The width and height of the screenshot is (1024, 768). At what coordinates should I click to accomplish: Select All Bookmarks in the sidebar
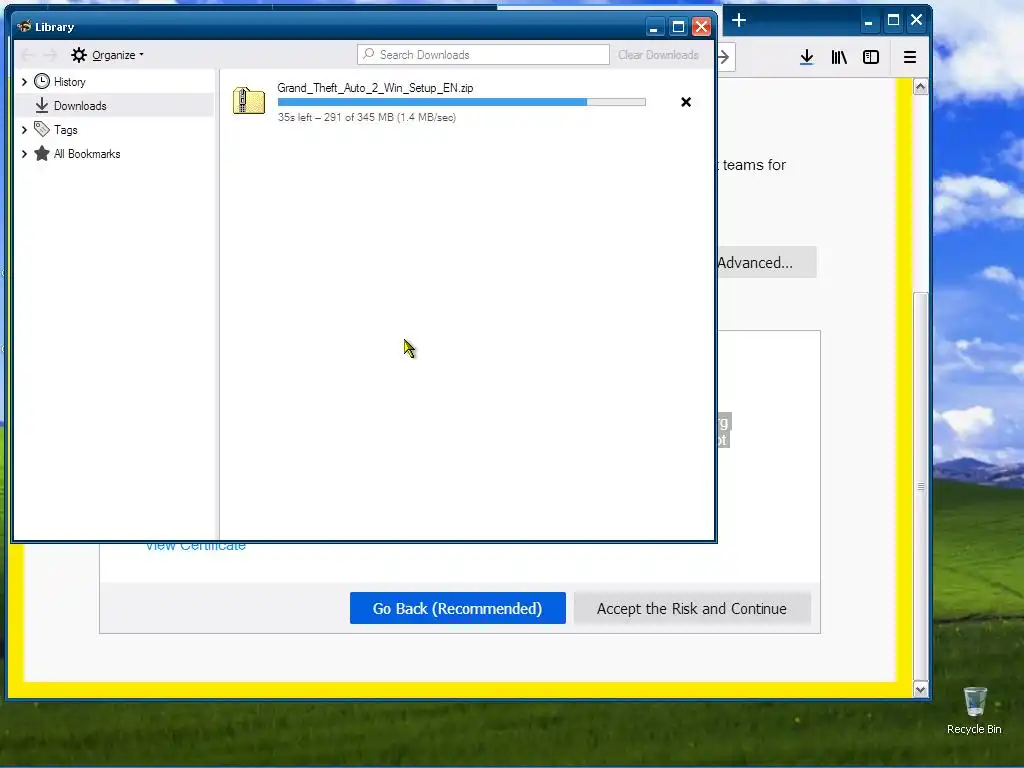87,154
